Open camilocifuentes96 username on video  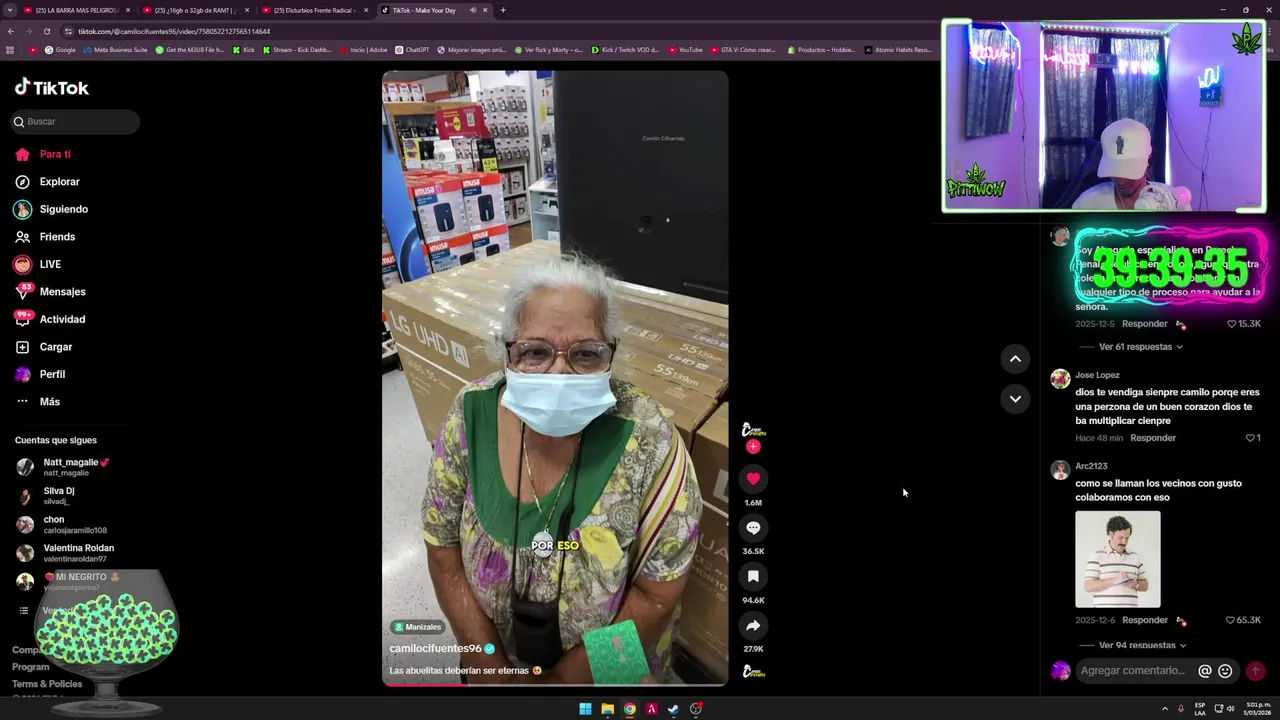[436, 649]
